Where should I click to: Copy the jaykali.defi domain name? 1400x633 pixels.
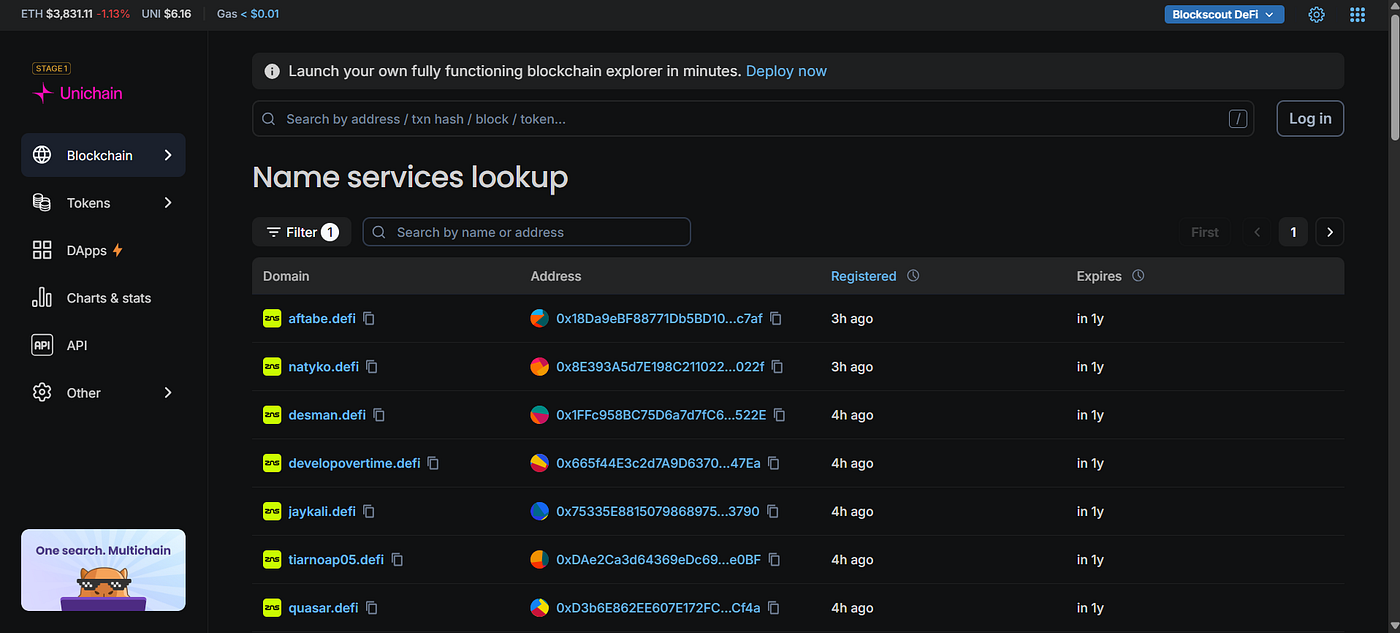pyautogui.click(x=369, y=511)
